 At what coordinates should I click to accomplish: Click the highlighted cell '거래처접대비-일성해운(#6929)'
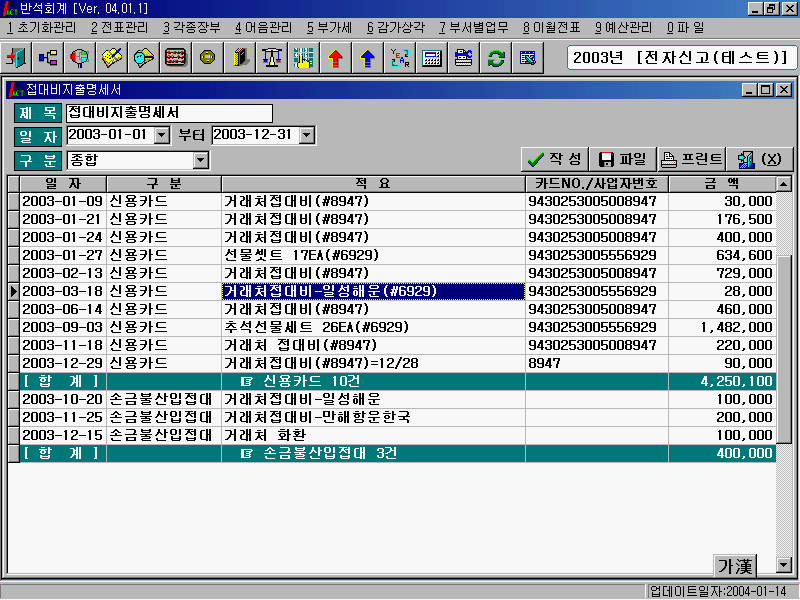tap(373, 291)
